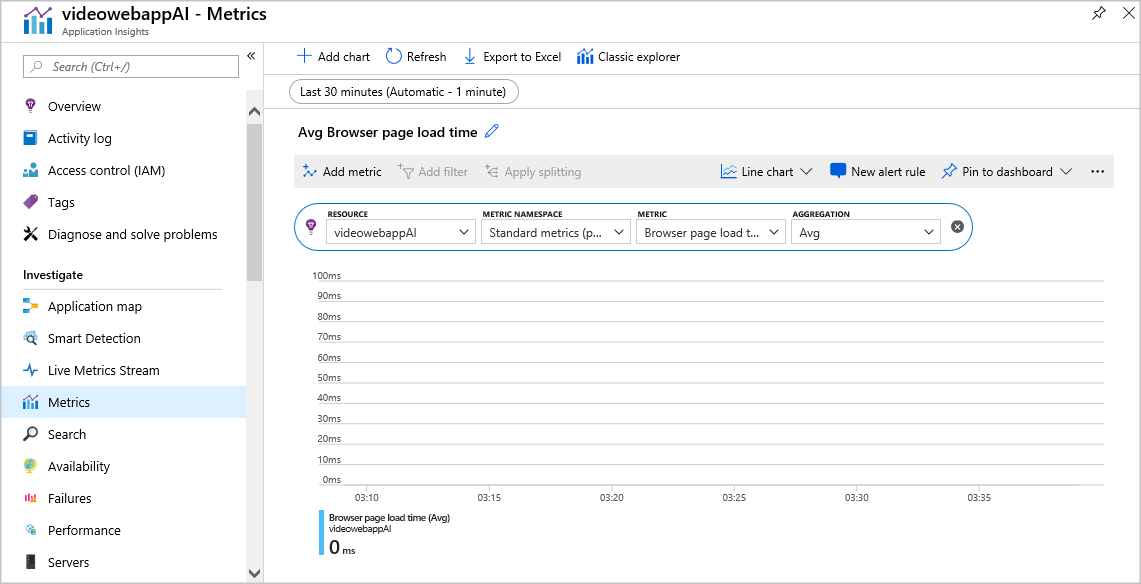Viewport: 1141px width, 584px height.
Task: Click the Servers icon
Action: [x=30, y=562]
